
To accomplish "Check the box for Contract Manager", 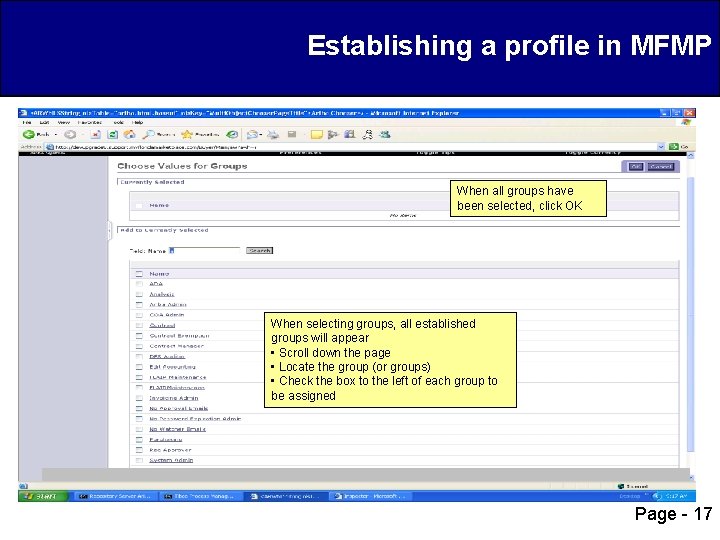I will pyautogui.click(x=139, y=346).
